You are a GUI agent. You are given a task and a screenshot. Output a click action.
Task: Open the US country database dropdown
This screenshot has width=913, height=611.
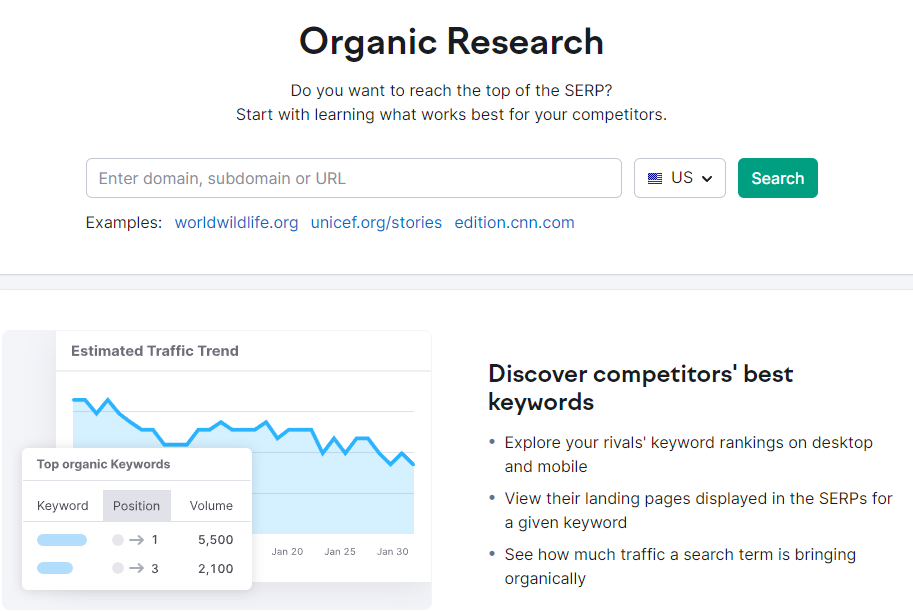[x=680, y=178]
